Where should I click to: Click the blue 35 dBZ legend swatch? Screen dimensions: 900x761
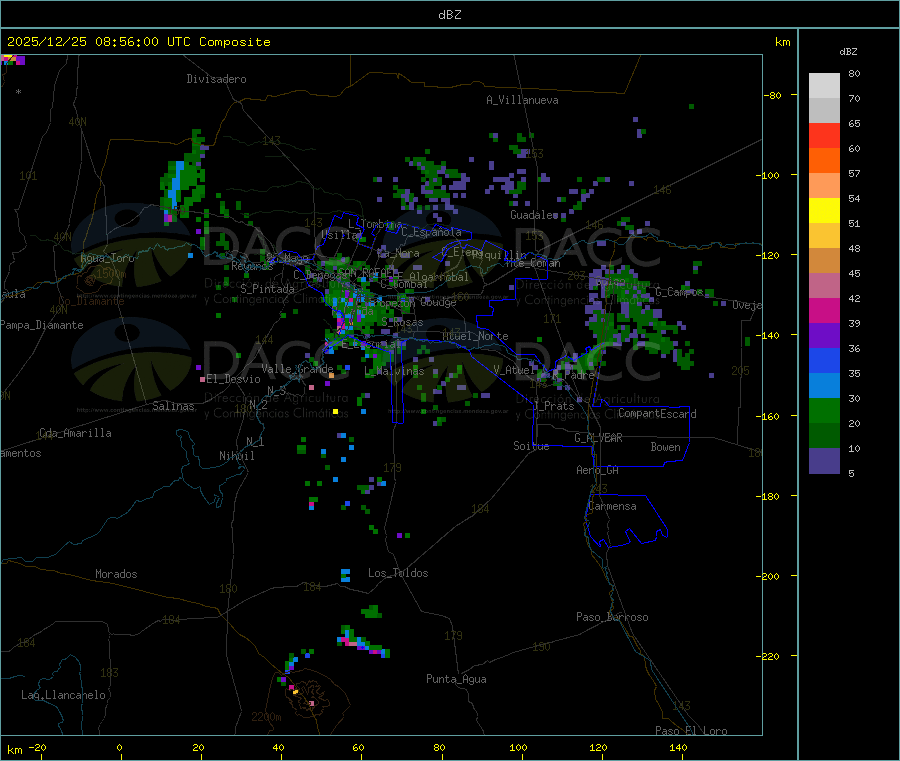click(824, 360)
